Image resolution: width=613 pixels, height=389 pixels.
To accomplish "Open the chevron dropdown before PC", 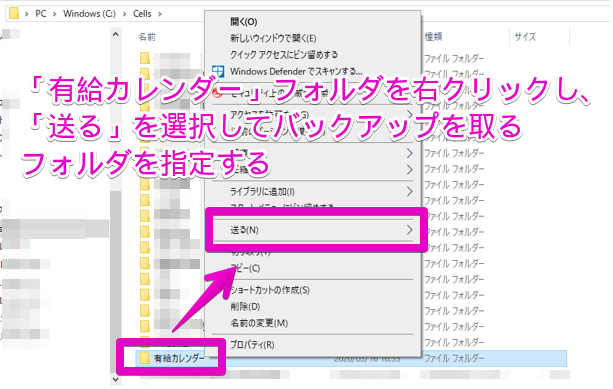I will point(27,14).
